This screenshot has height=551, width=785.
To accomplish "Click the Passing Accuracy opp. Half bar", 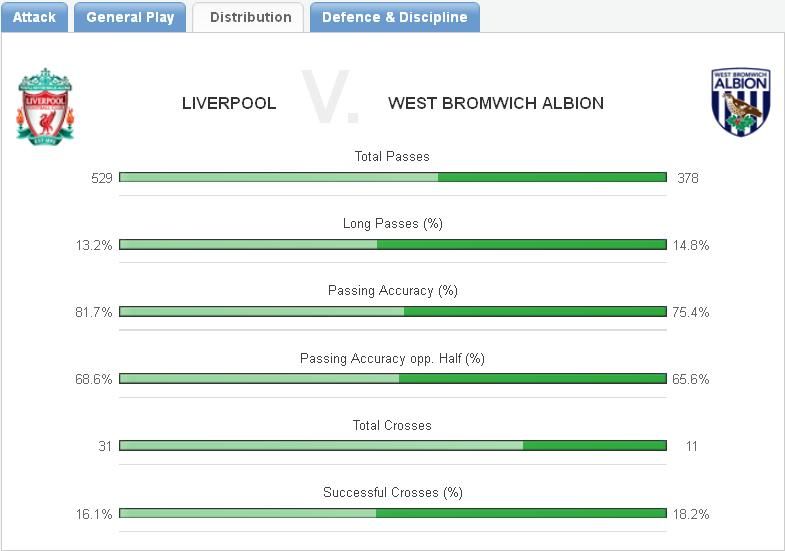I will click(x=392, y=378).
